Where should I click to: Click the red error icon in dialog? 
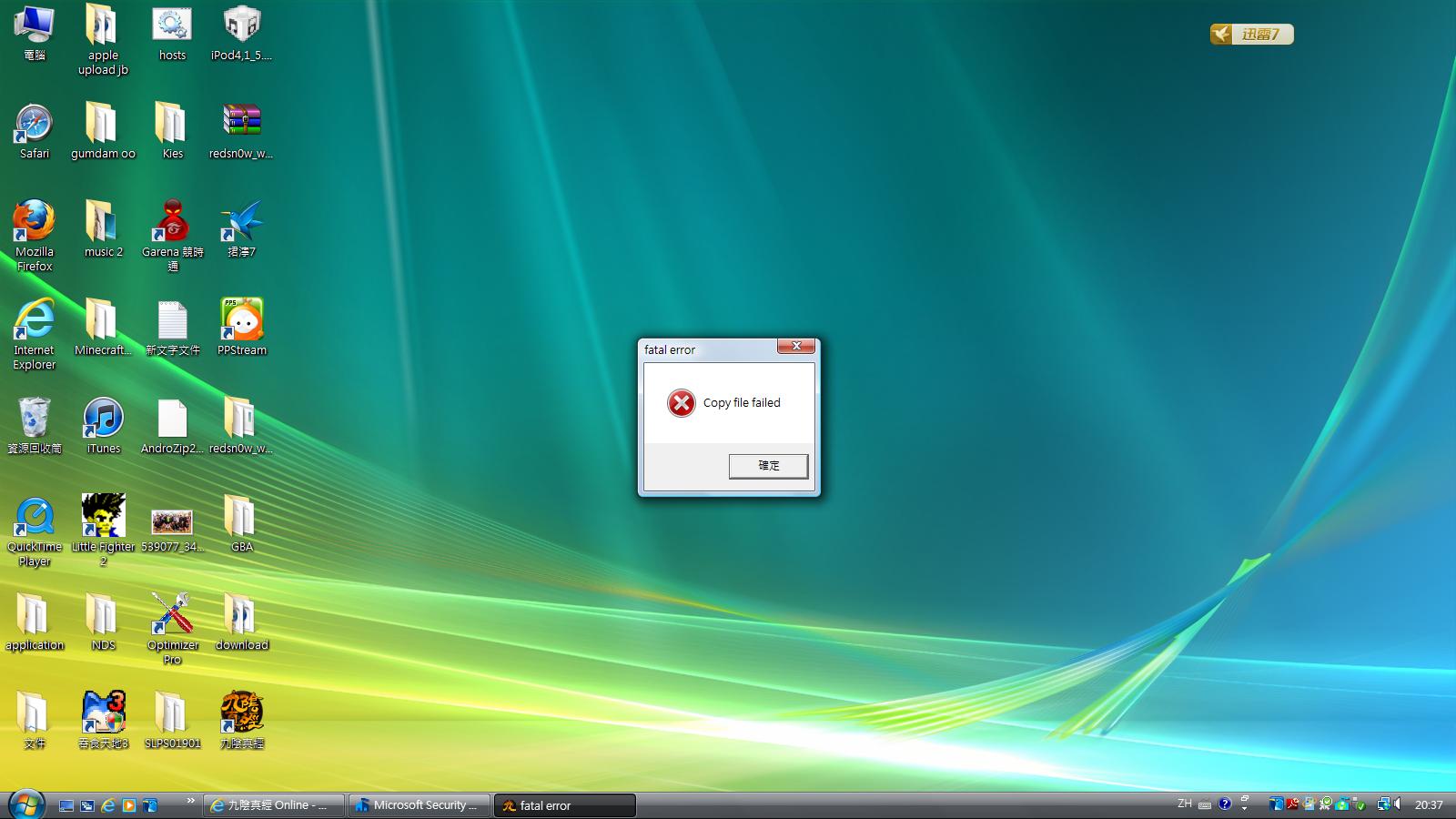681,402
